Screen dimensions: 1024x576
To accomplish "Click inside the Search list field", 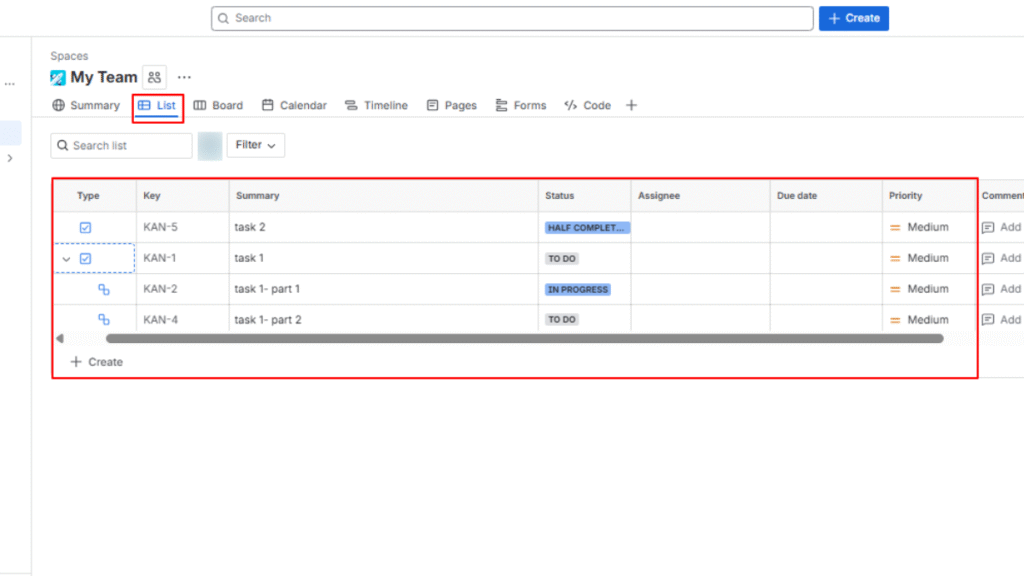I will 125,145.
